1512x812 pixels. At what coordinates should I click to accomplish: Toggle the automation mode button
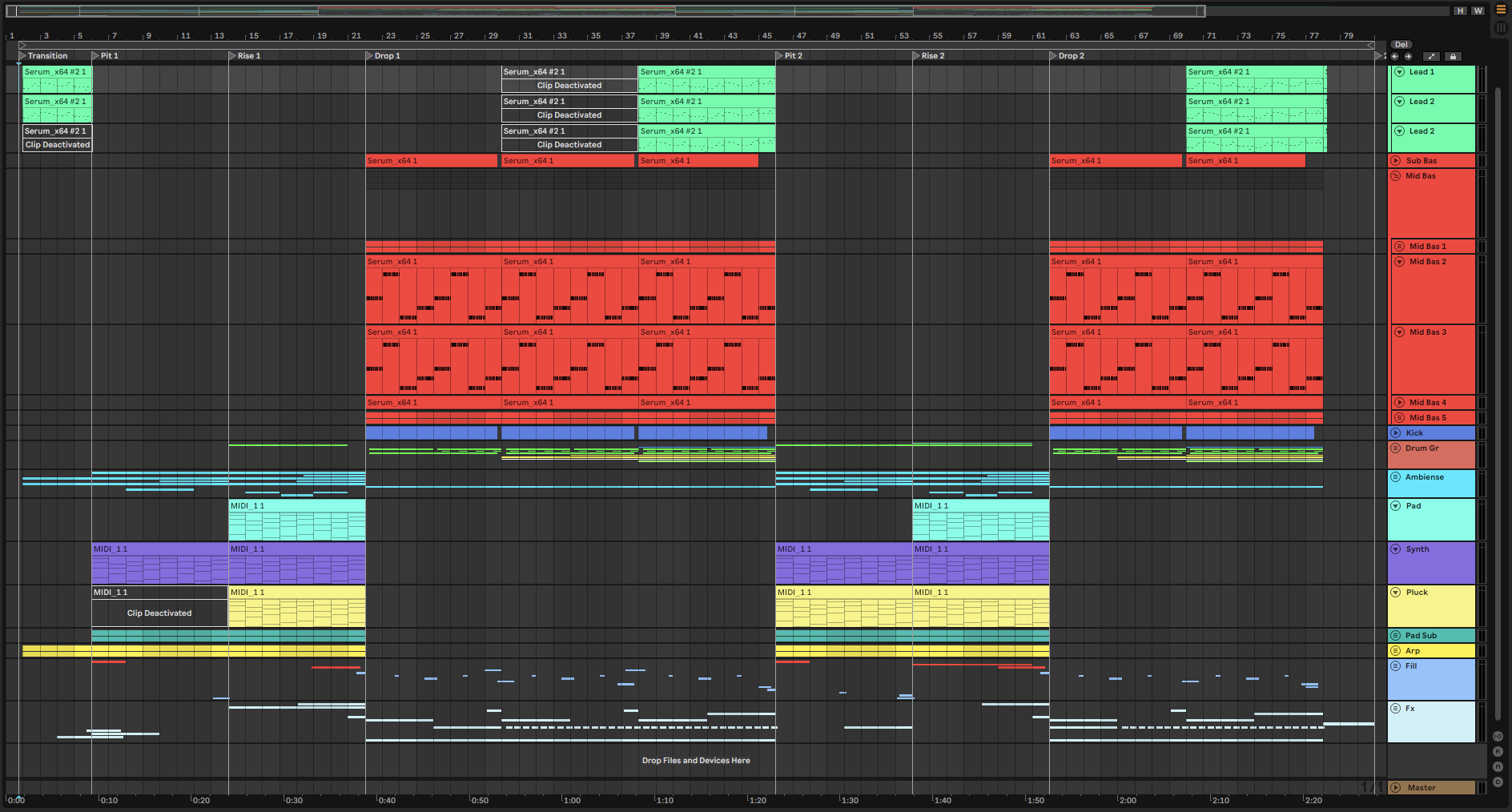[1431, 56]
